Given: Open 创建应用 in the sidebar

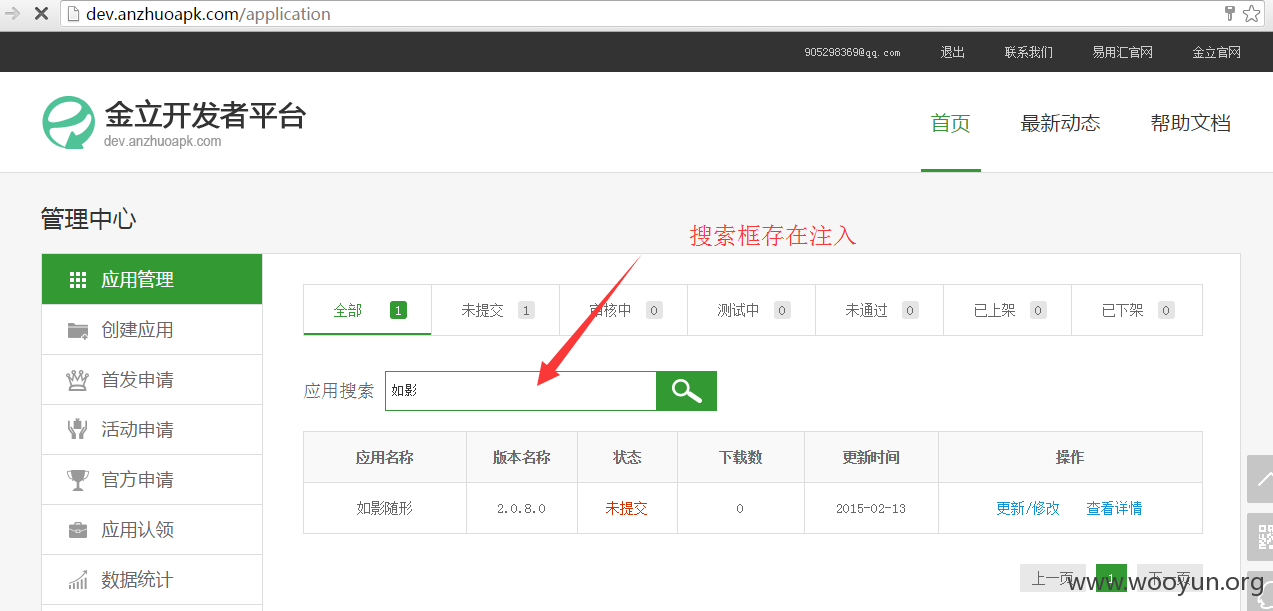Looking at the screenshot, I should click(x=152, y=330).
